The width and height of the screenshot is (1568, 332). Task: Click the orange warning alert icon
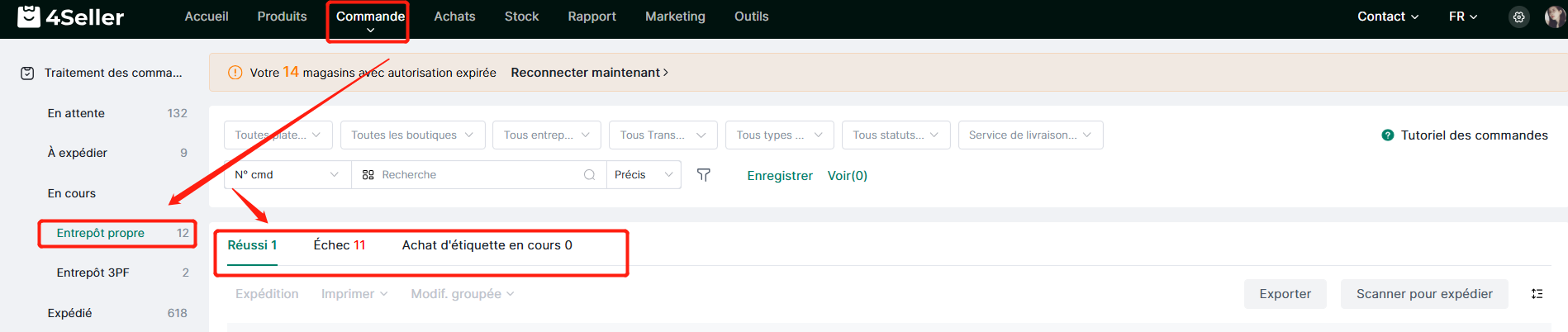pos(235,73)
